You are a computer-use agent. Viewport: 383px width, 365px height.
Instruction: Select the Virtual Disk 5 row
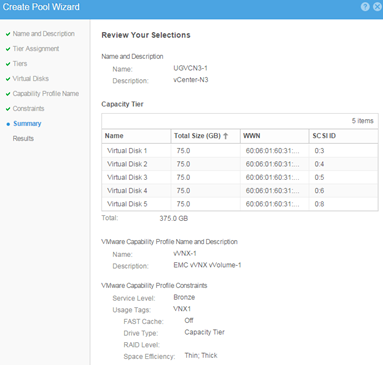click(x=240, y=204)
